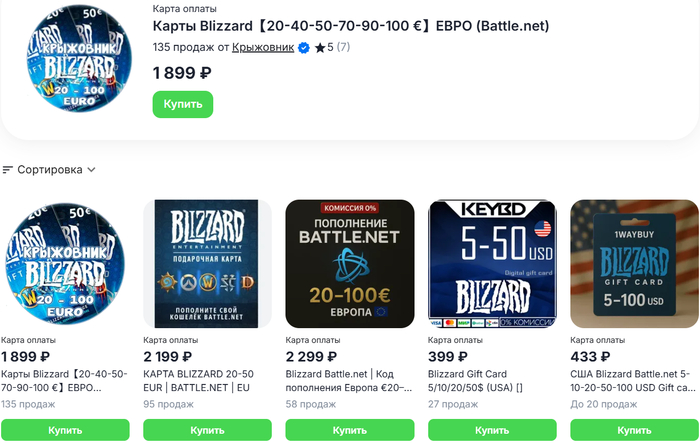Image resolution: width=700 pixels, height=443 pixels.
Task: Open the Blizzard Entertainment gift card thumbnail
Action: point(208,265)
